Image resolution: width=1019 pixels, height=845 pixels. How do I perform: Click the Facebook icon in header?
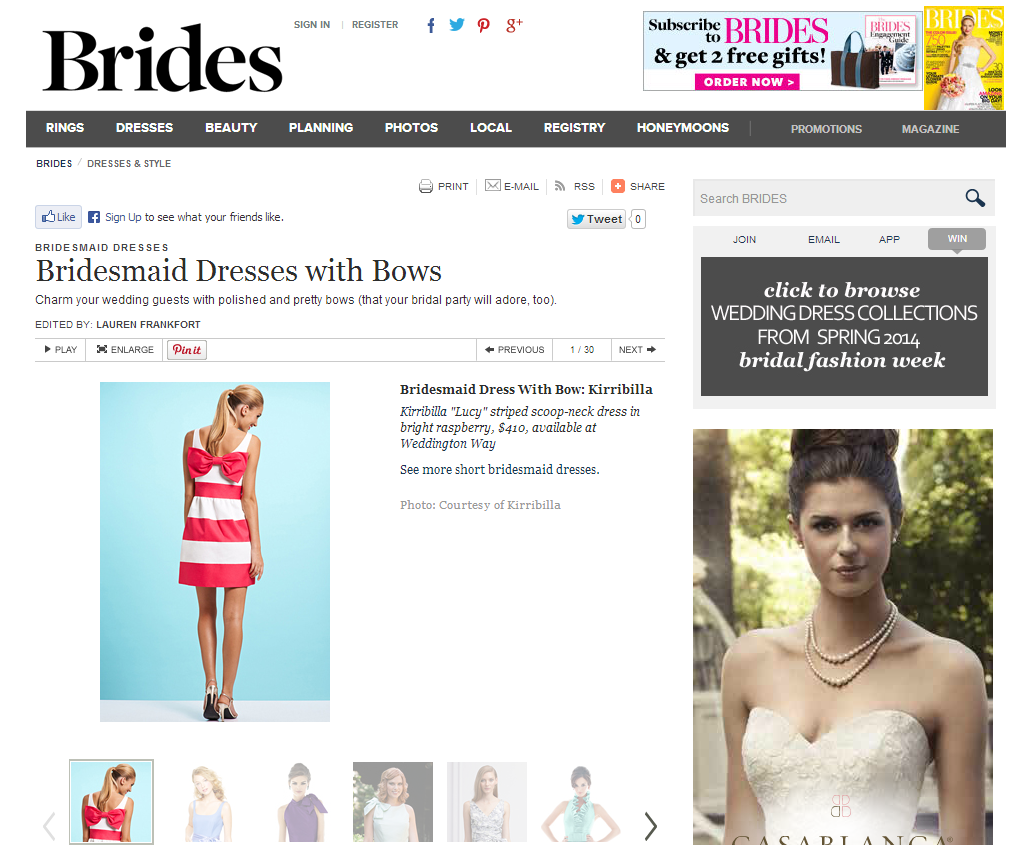tap(431, 25)
